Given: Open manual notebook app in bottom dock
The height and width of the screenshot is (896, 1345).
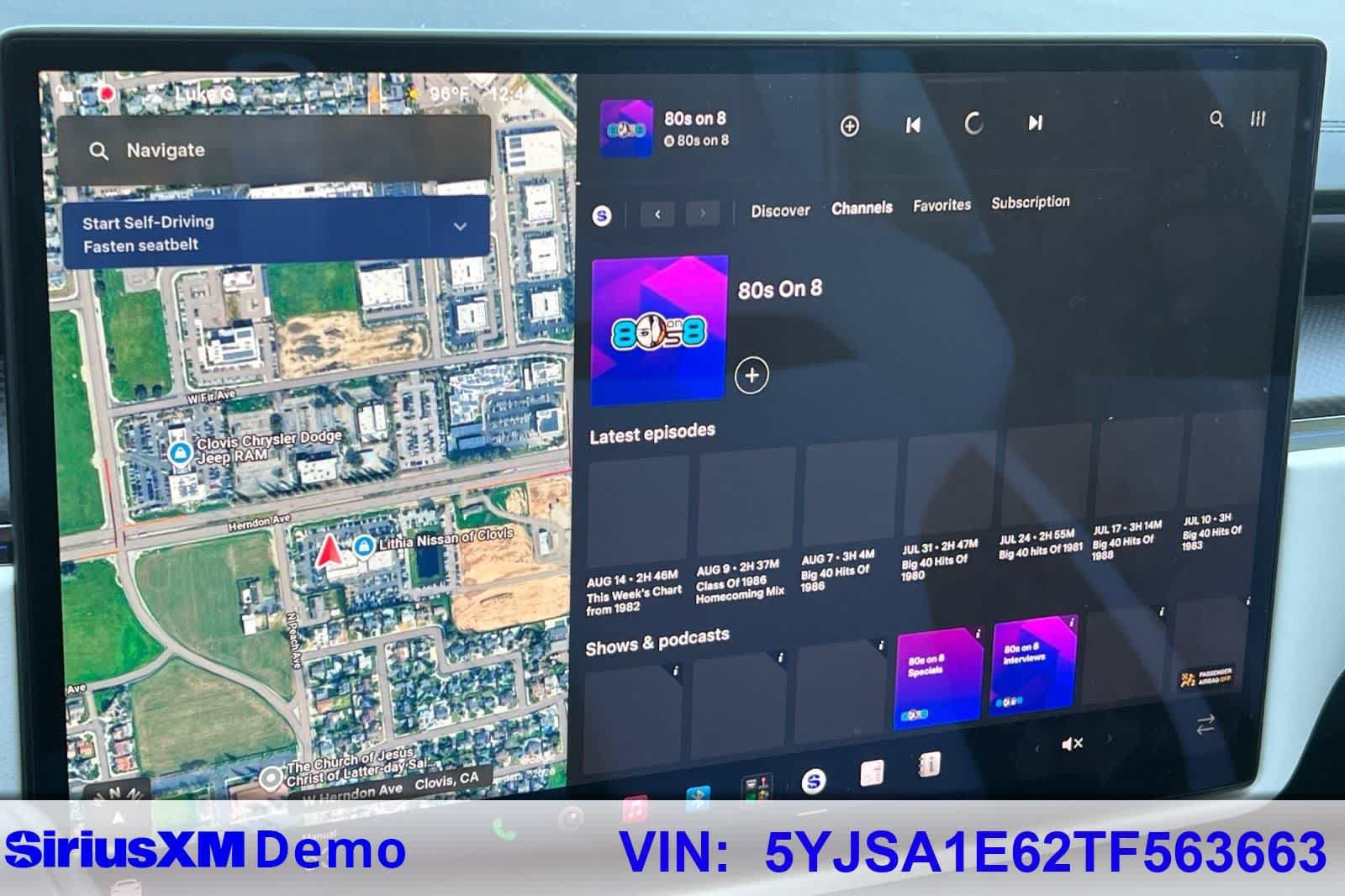Looking at the screenshot, I should 929,764.
